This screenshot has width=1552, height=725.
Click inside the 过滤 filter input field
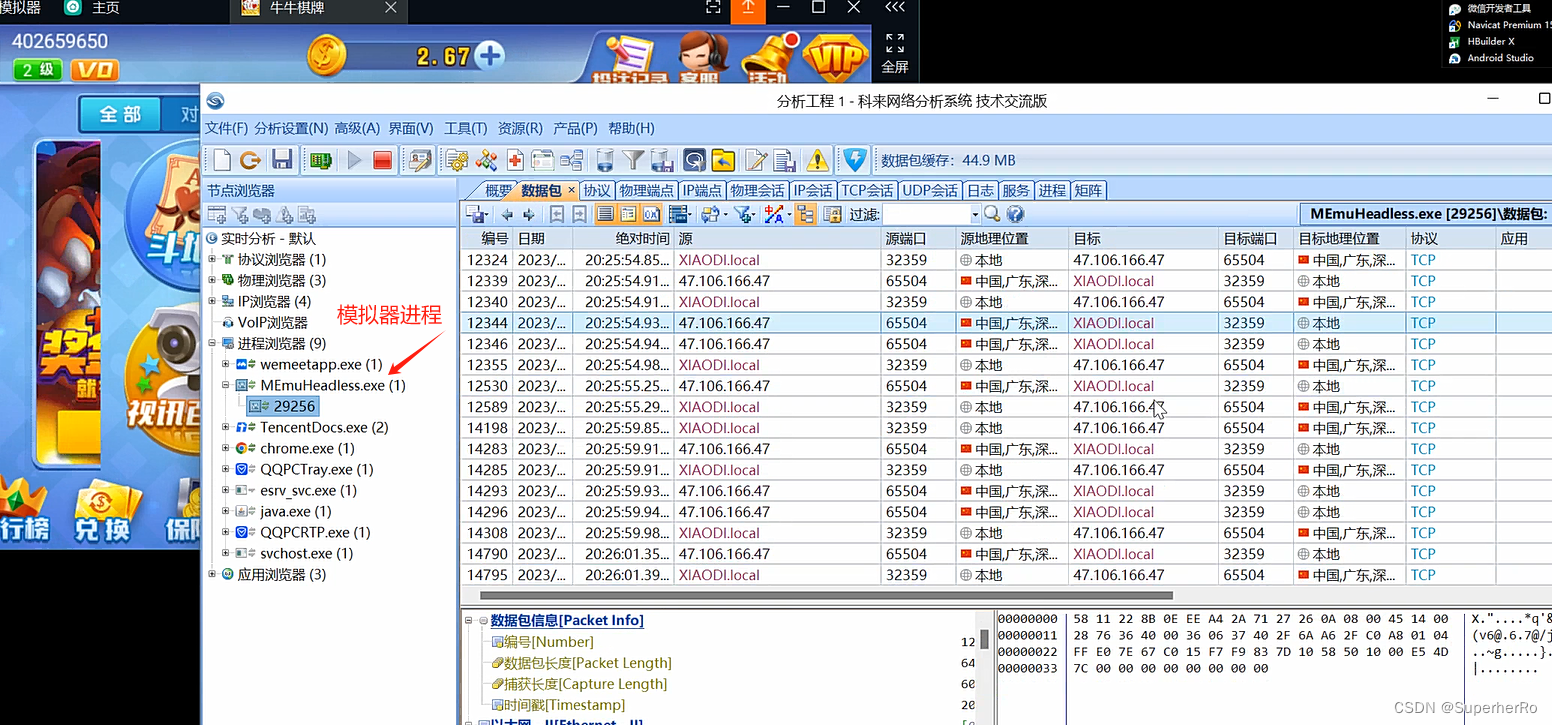click(926, 215)
